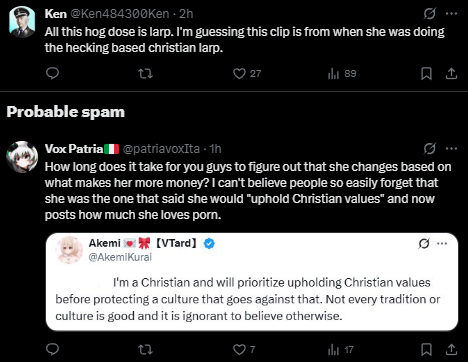
Task: Open @Ken484300Ken handle link
Action: [120, 14]
